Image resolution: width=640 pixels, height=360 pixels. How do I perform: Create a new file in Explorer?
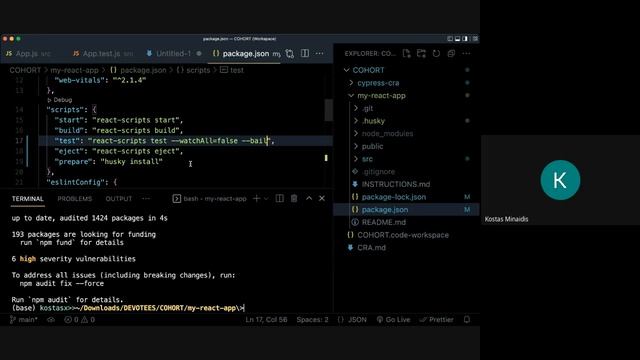pos(407,53)
